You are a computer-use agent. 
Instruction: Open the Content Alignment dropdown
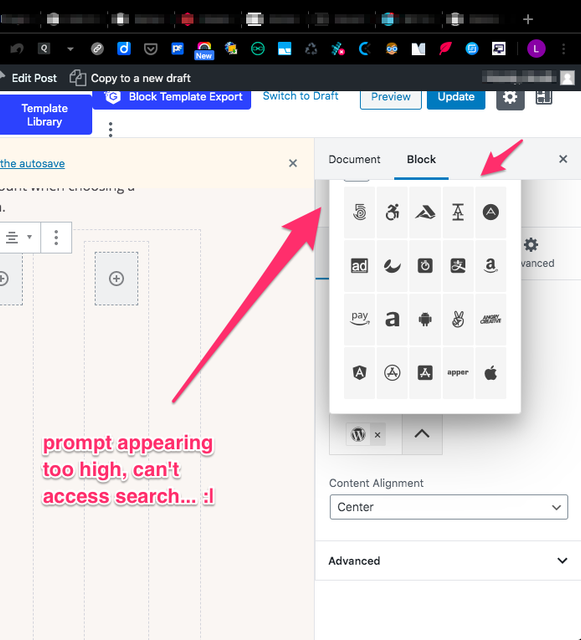pyautogui.click(x=449, y=507)
